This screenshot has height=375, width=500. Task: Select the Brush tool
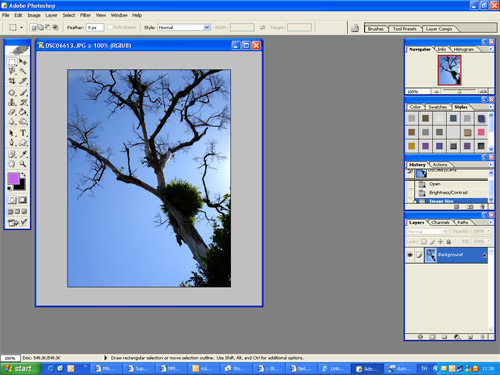coord(23,93)
